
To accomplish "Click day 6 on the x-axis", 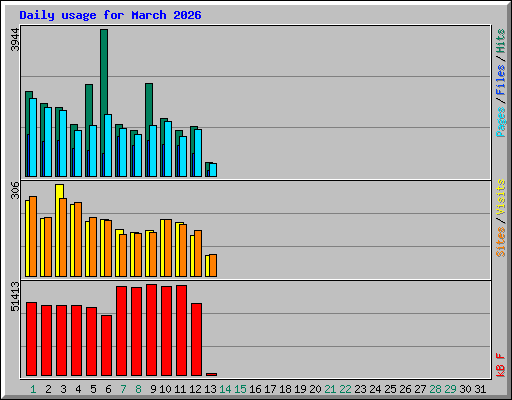I will point(108,389).
